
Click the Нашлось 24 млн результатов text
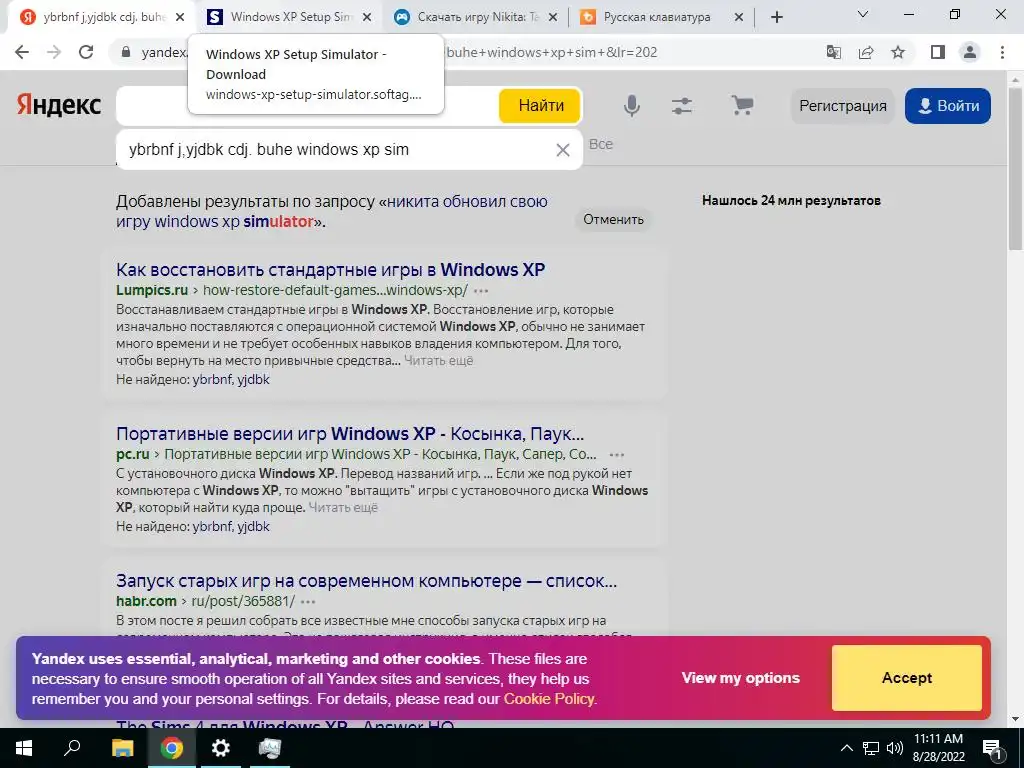[x=792, y=200]
